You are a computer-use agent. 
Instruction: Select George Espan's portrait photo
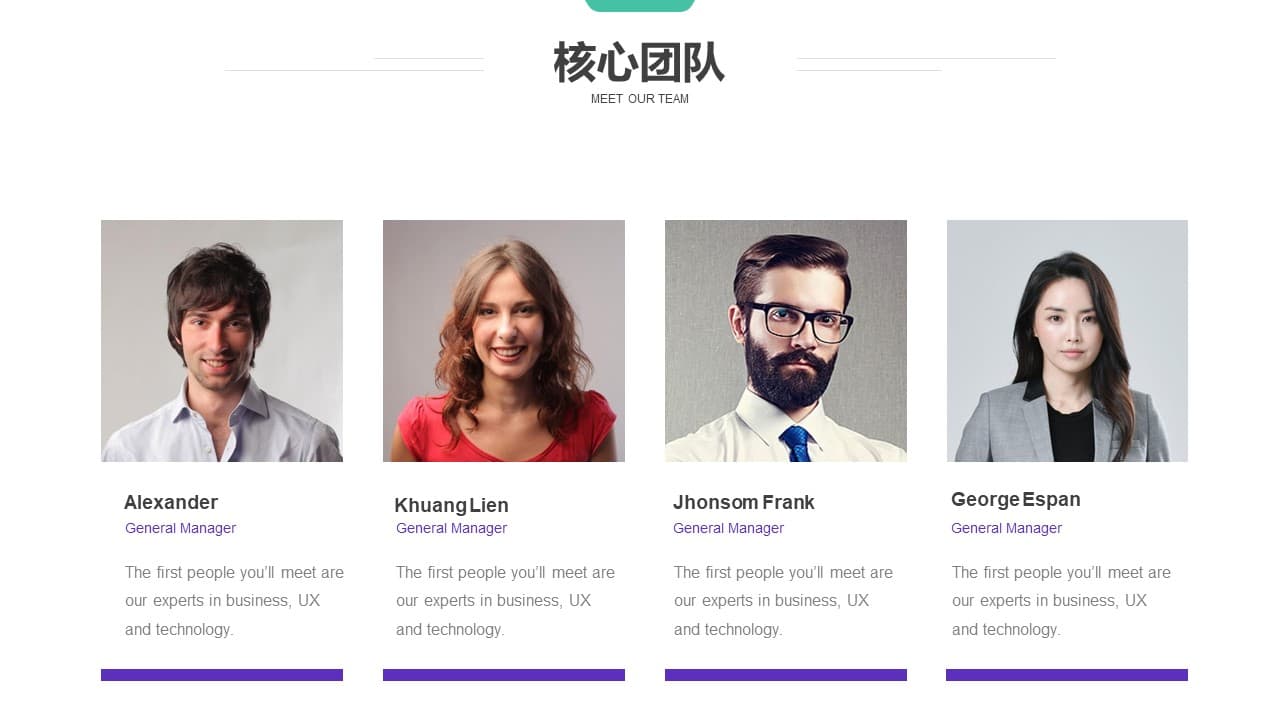[x=1067, y=341]
